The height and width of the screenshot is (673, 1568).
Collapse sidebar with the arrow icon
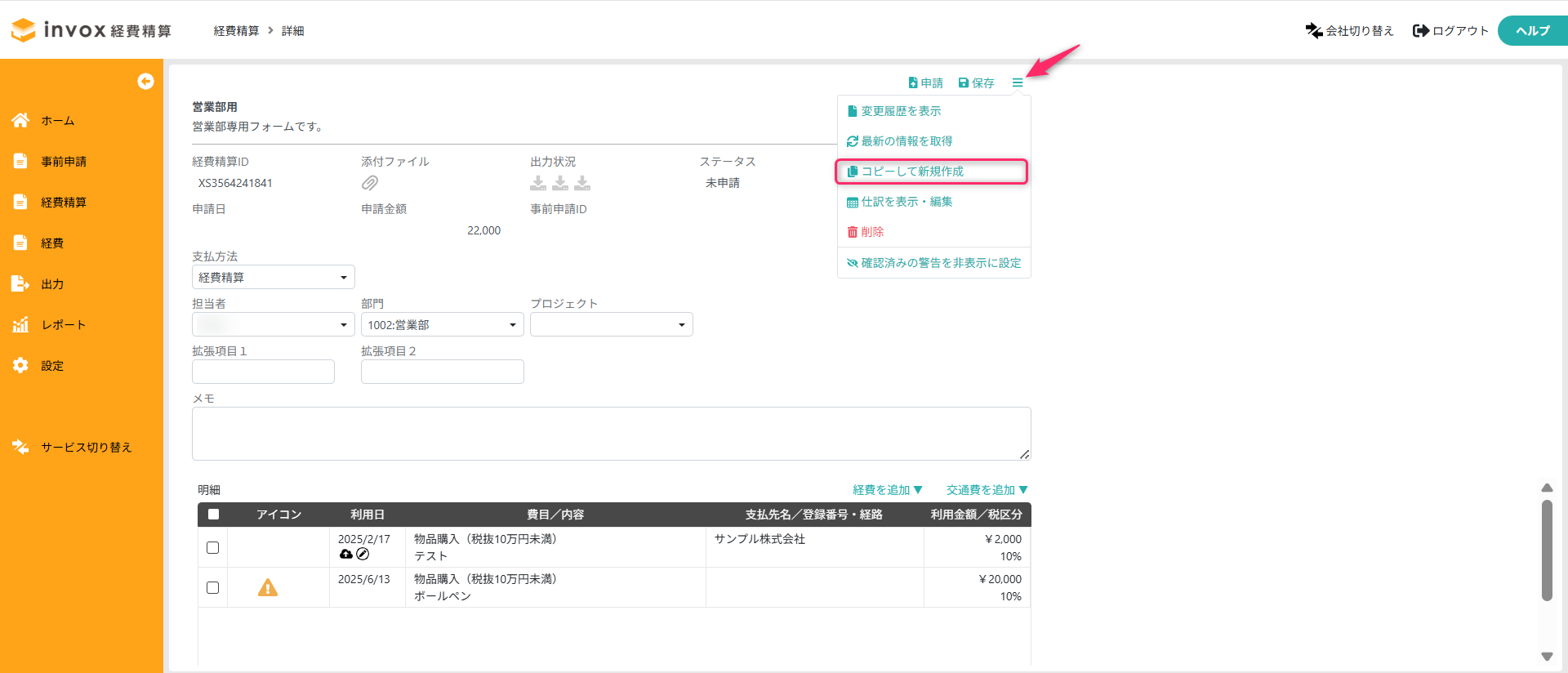[x=145, y=81]
